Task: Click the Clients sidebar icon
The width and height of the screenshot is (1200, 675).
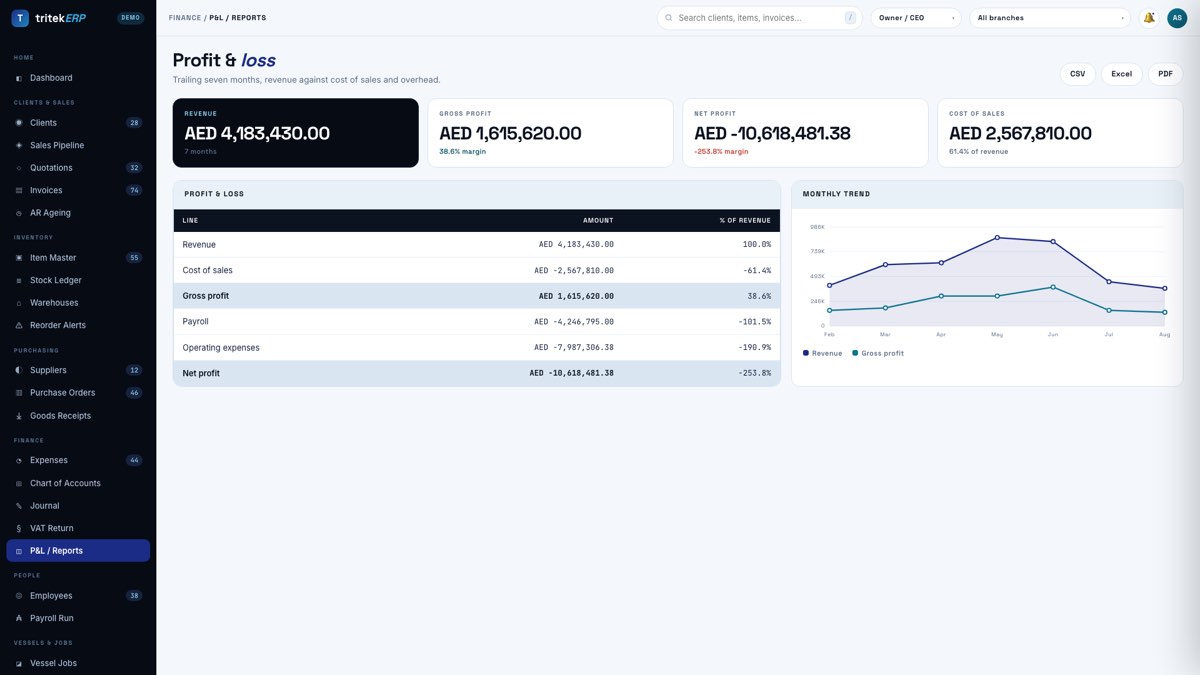Action: pyautogui.click(x=19, y=123)
